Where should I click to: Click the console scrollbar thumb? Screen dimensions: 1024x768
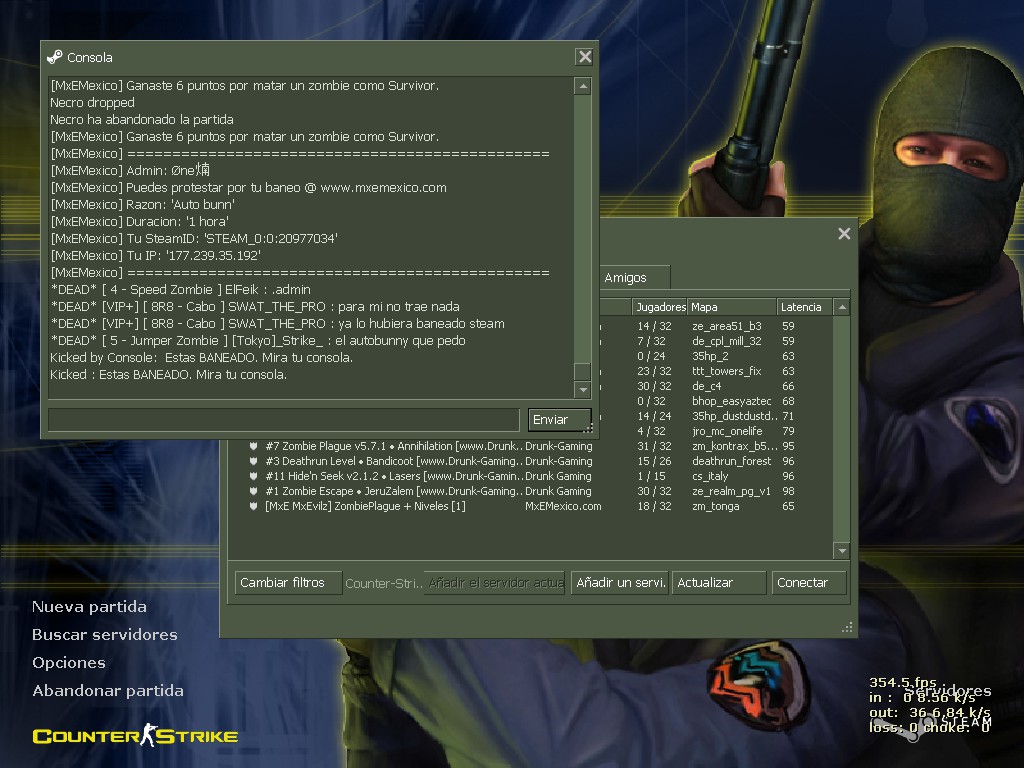pyautogui.click(x=583, y=371)
